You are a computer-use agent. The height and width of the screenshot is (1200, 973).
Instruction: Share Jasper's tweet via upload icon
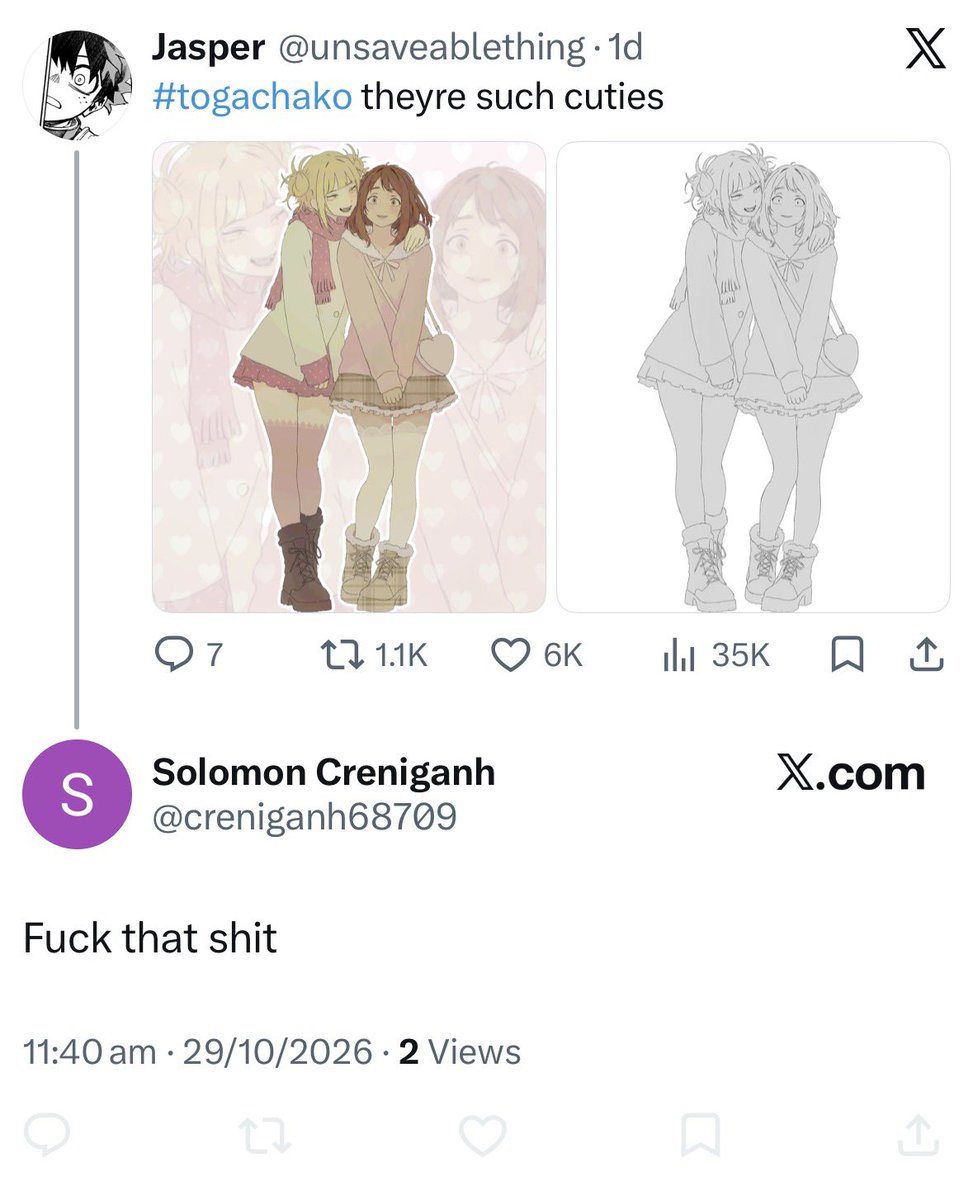click(x=926, y=655)
